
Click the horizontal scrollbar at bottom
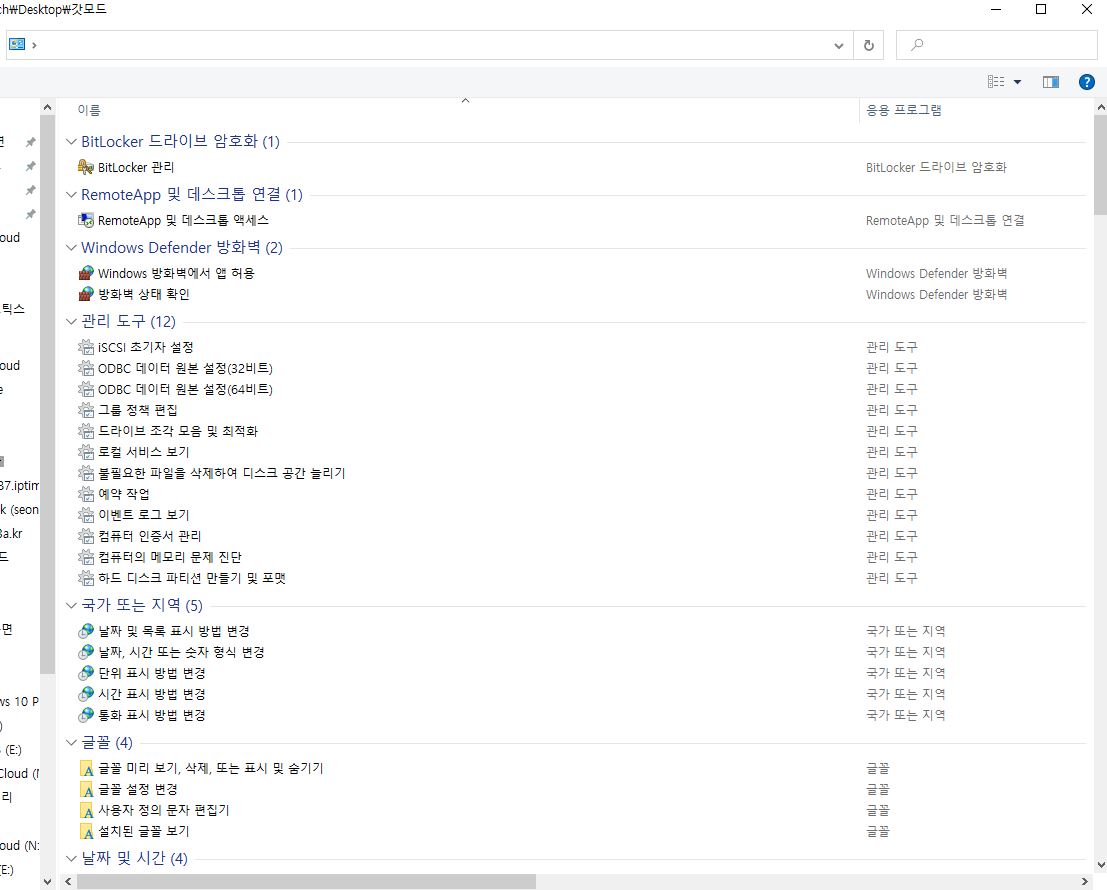tap(306, 882)
